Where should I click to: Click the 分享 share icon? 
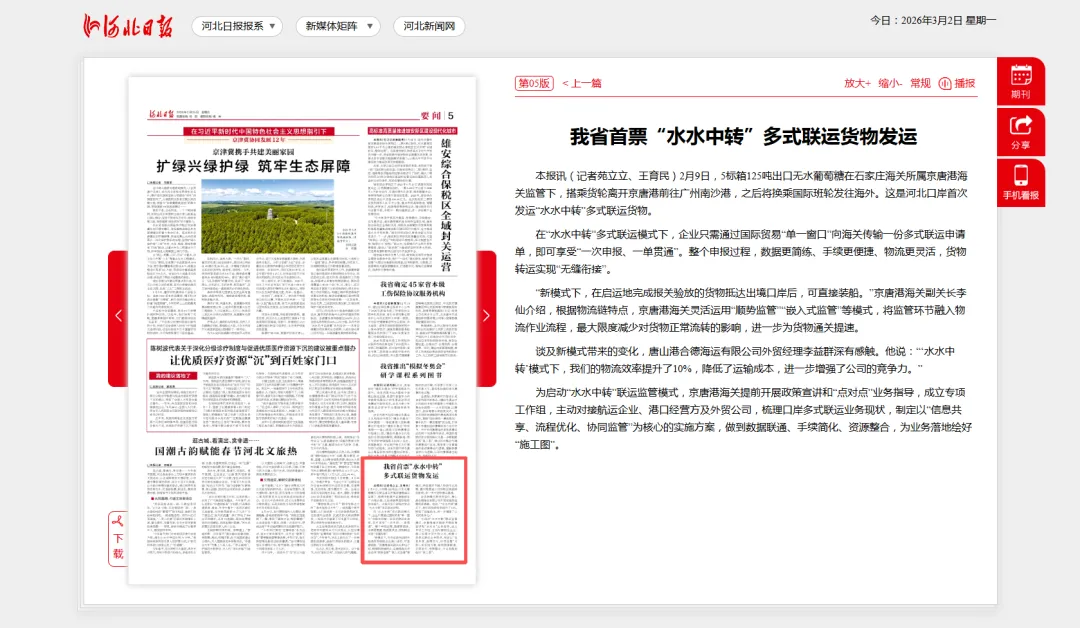coord(1021,132)
